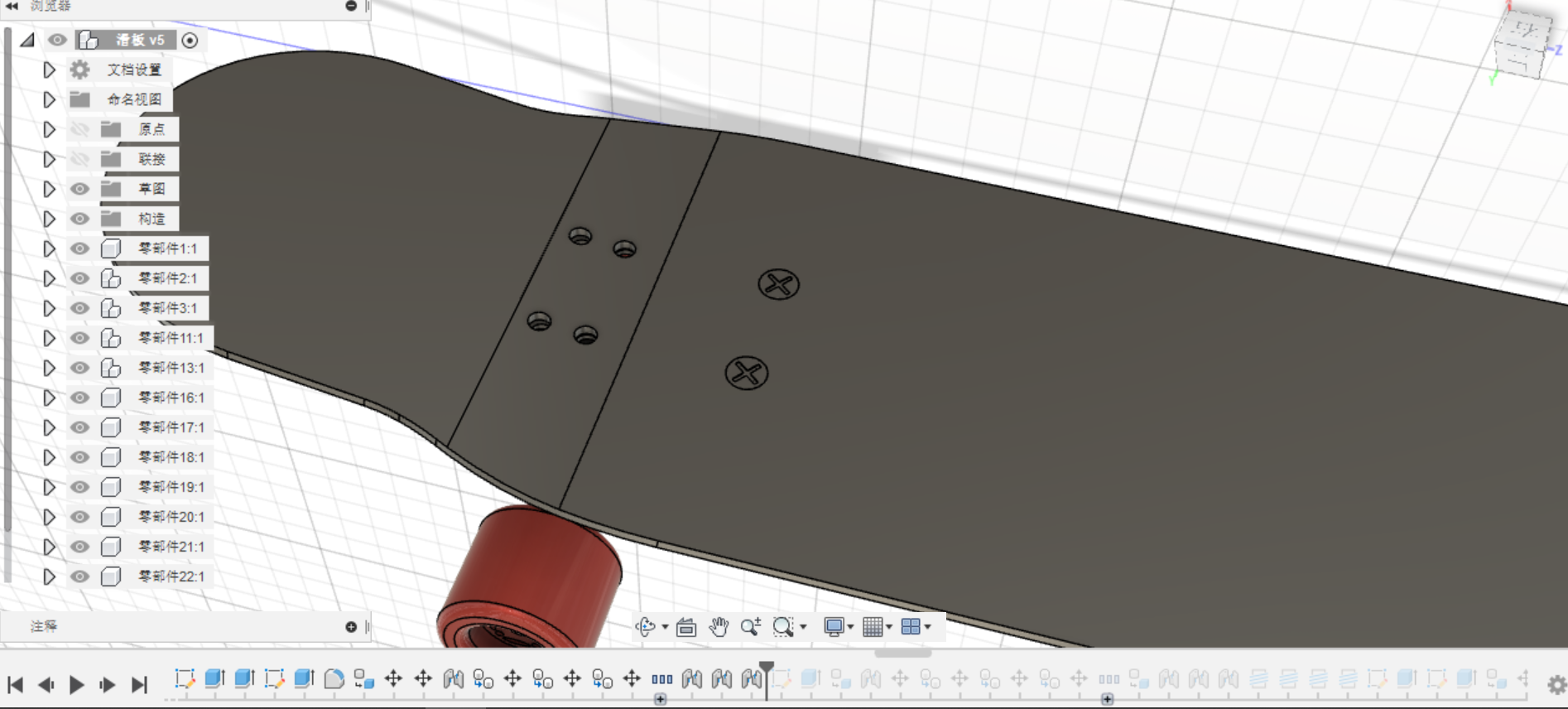Image resolution: width=1568 pixels, height=709 pixels.
Task: Activate the Look At tool
Action: pyautogui.click(x=685, y=627)
